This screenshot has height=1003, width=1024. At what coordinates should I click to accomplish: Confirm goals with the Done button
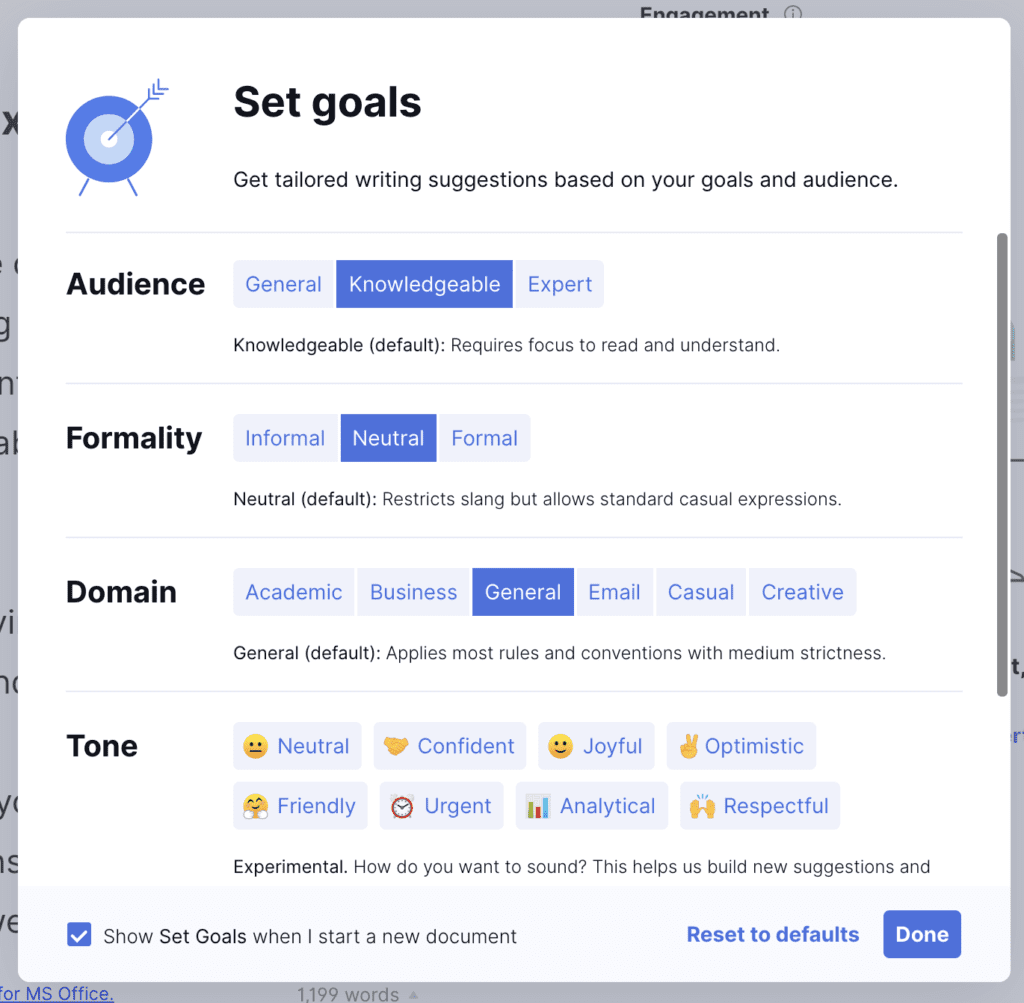tap(922, 934)
